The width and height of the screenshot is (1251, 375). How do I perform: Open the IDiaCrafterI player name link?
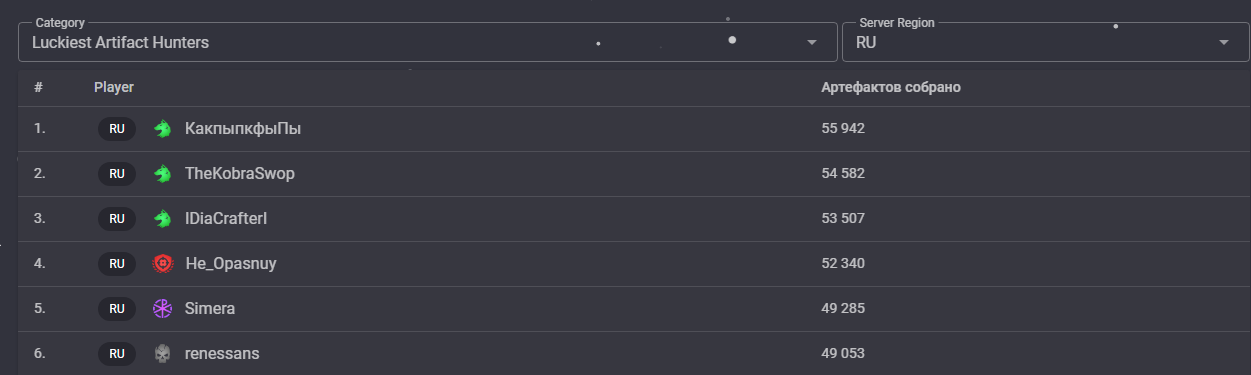(x=226, y=219)
